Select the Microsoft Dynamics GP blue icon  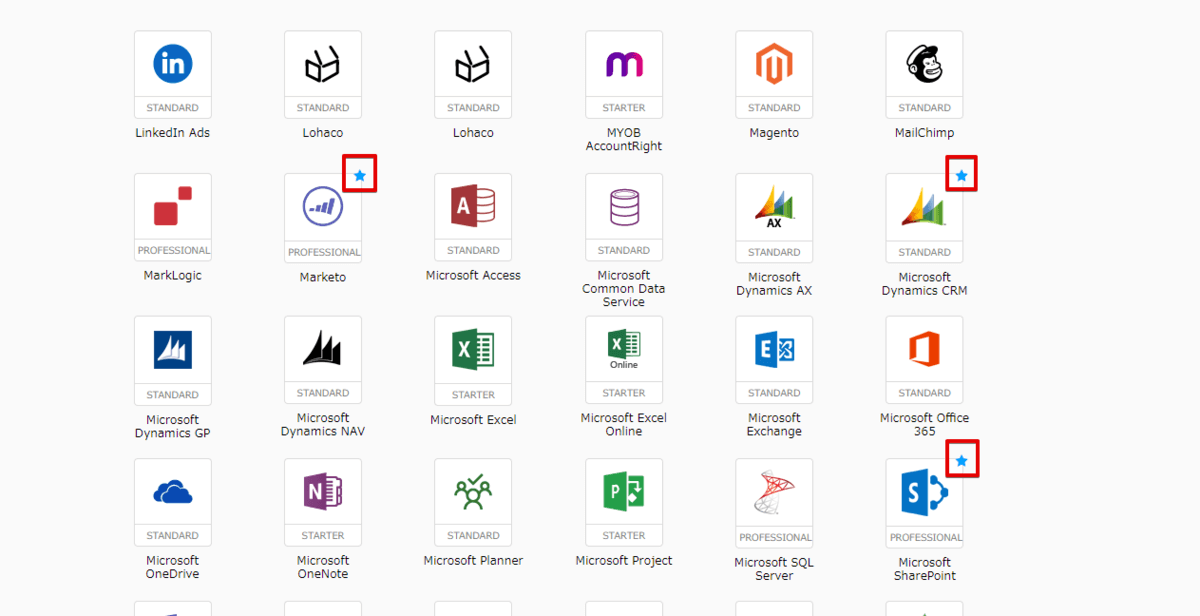173,350
